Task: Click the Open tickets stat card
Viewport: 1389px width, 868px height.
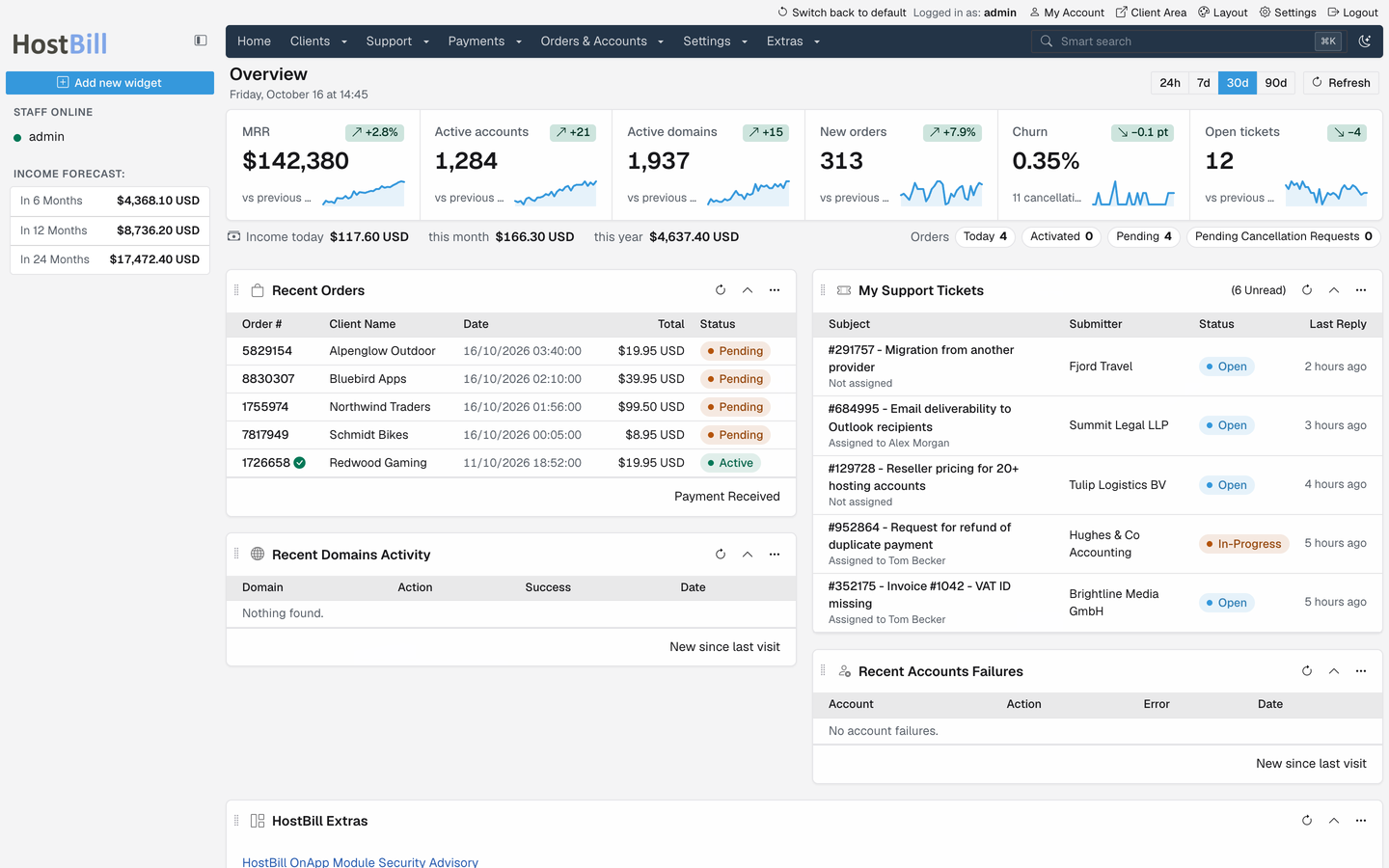Action: [x=1286, y=165]
